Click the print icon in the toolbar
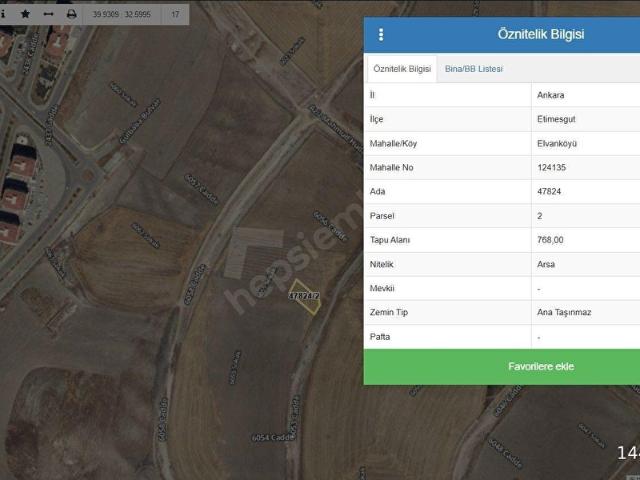Viewport: 640px width, 480px height. tap(71, 14)
